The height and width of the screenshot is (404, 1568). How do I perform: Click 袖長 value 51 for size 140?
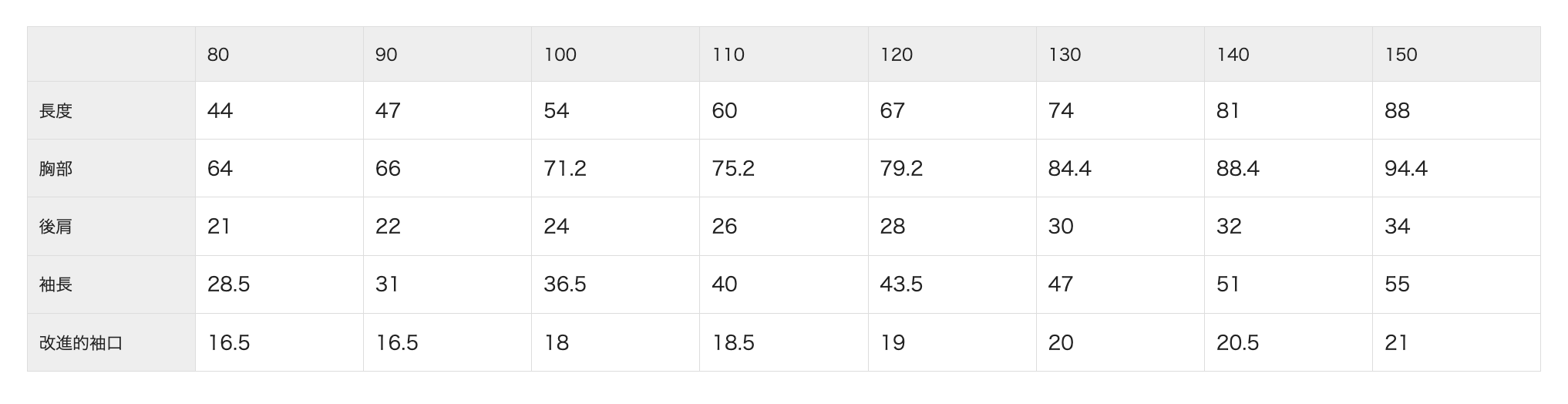click(1228, 284)
